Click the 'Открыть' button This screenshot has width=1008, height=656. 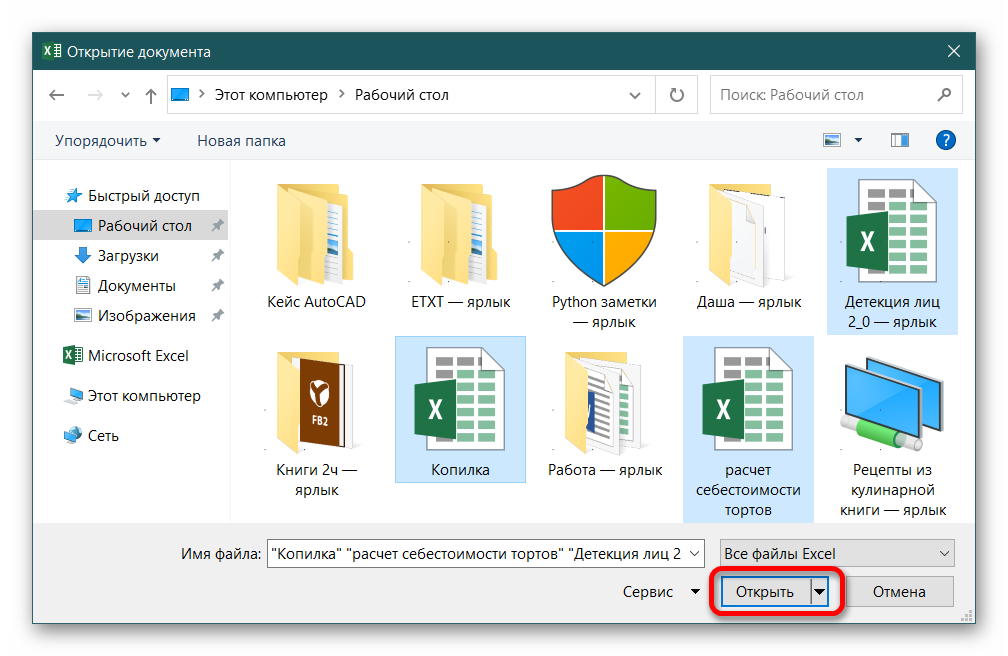coord(765,592)
